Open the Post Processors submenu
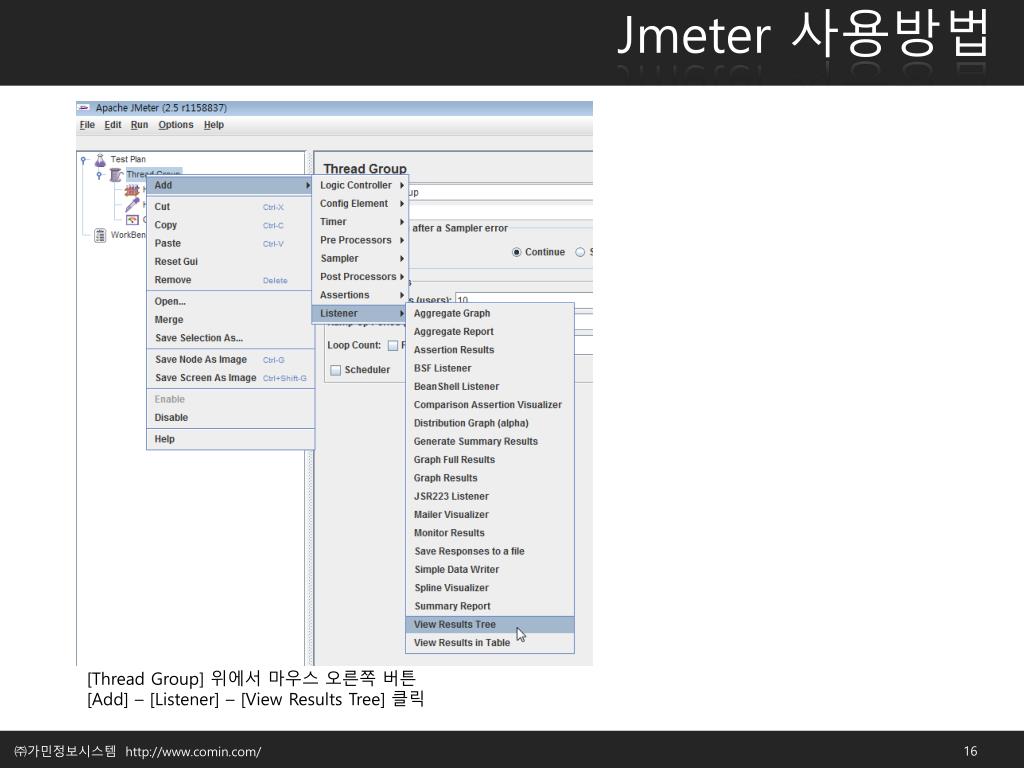 point(360,277)
